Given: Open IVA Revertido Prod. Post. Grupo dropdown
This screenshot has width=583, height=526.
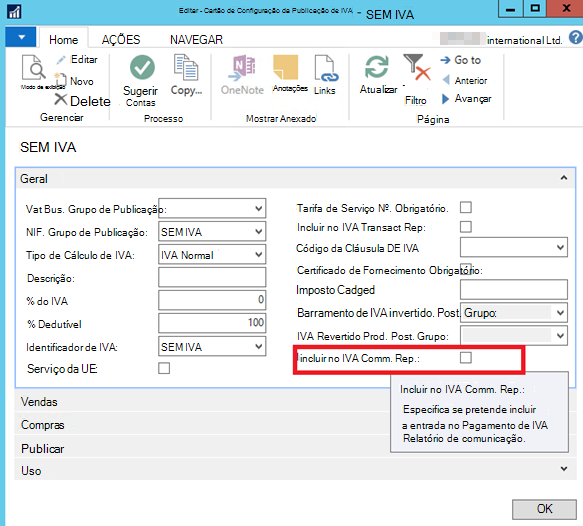Looking at the screenshot, I should tap(560, 336).
